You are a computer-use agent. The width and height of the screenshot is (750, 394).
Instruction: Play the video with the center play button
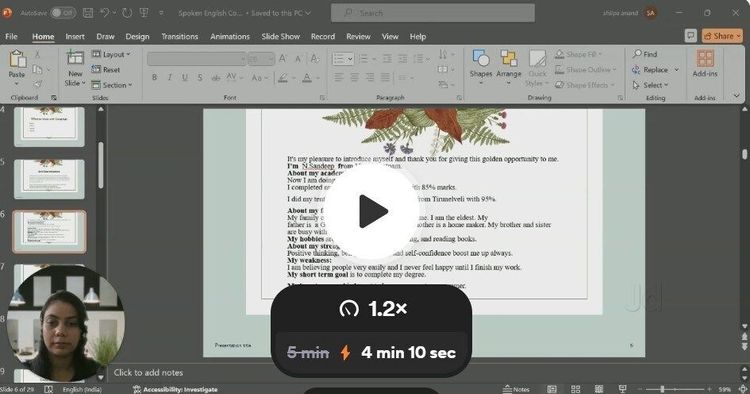372,211
